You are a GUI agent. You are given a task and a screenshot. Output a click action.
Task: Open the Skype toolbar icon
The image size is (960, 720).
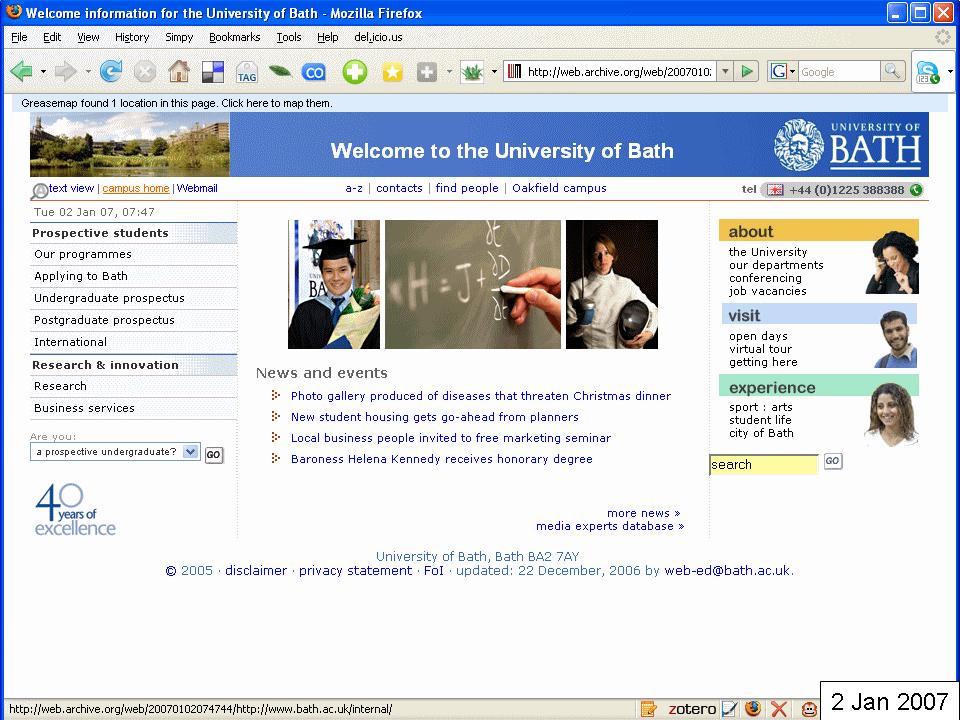(x=928, y=72)
